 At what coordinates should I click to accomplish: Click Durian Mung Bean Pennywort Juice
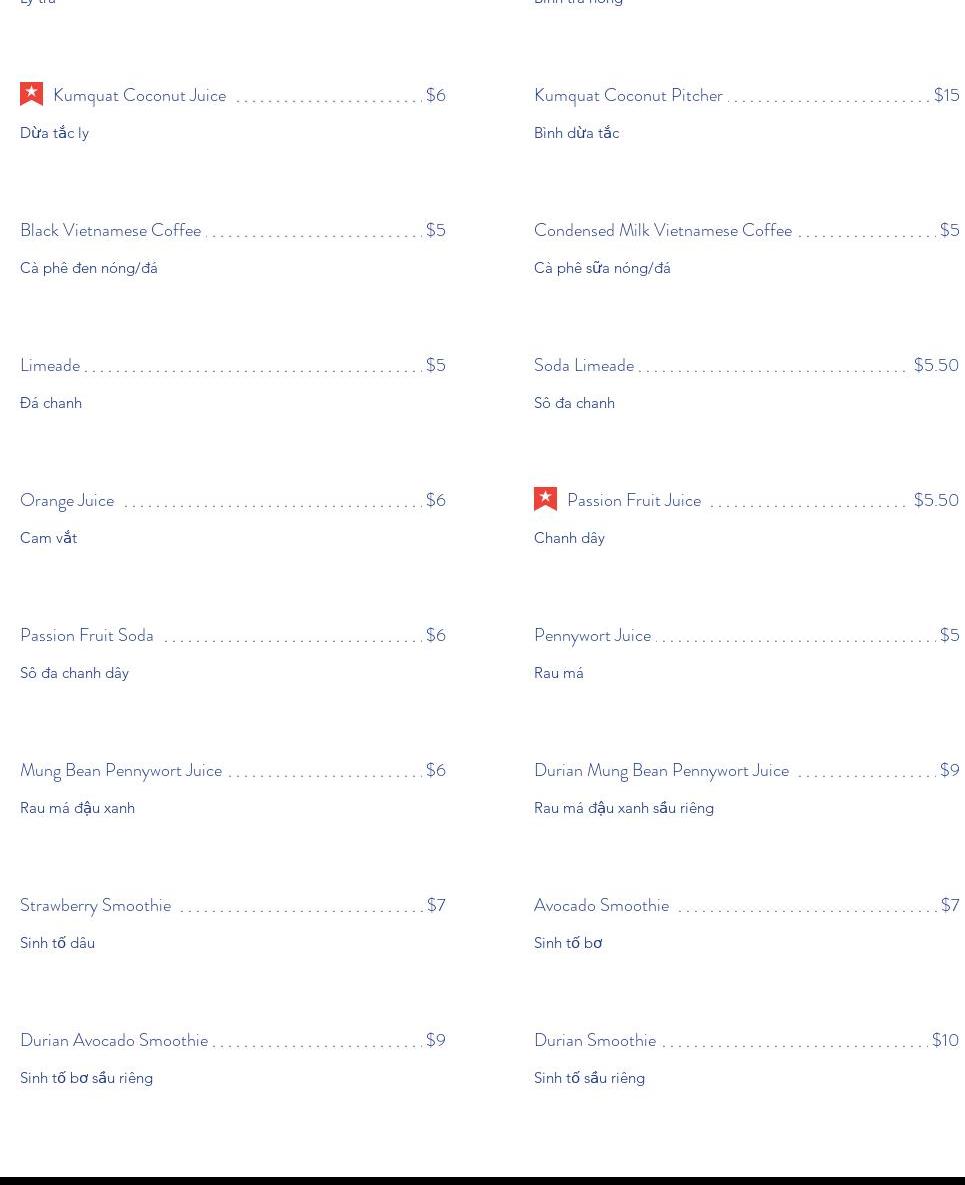pyautogui.click(x=661, y=770)
